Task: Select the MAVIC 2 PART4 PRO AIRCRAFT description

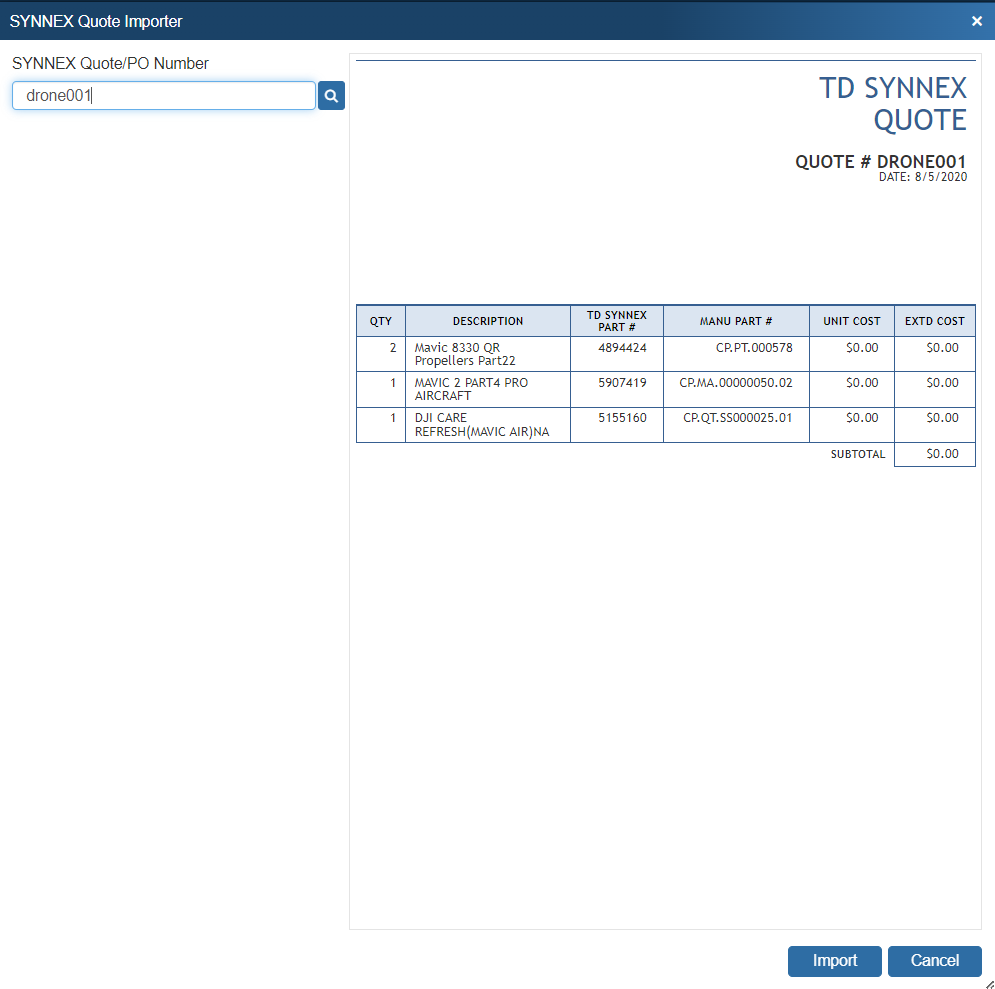Action: 471,389
